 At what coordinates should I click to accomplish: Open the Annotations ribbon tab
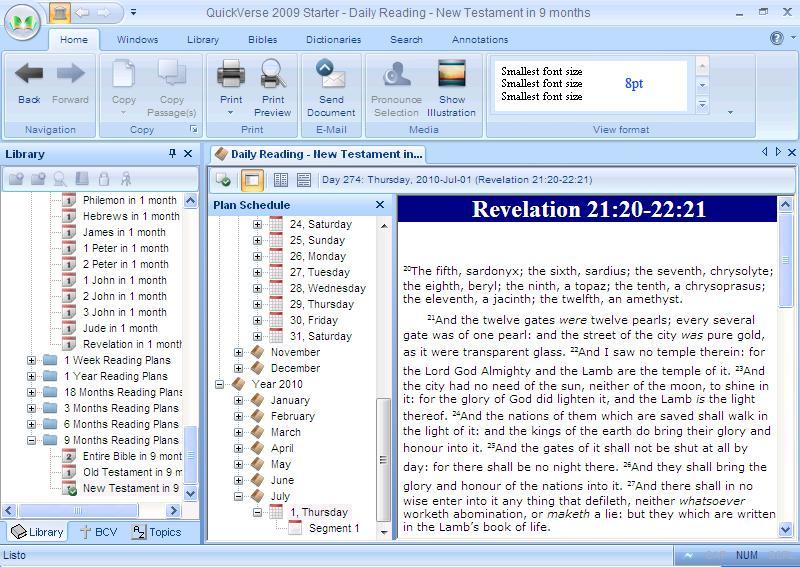(x=480, y=39)
